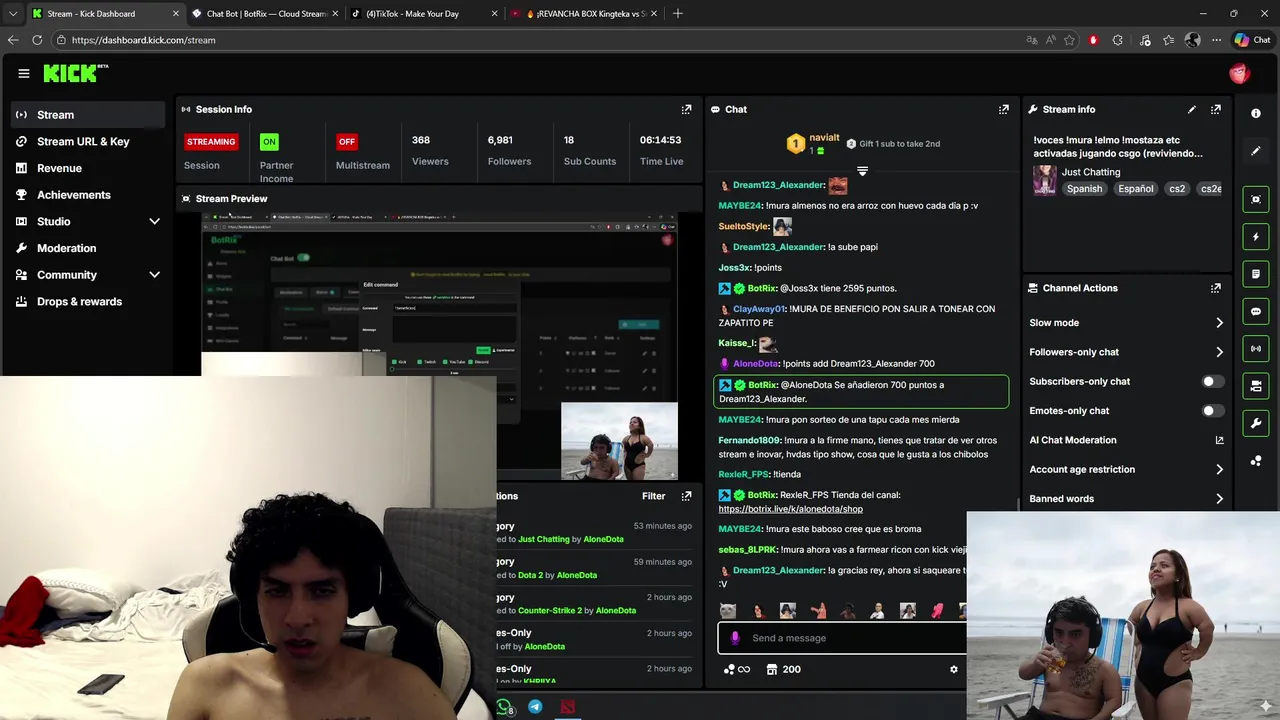
Task: Open chat settings gear icon
Action: coord(953,669)
